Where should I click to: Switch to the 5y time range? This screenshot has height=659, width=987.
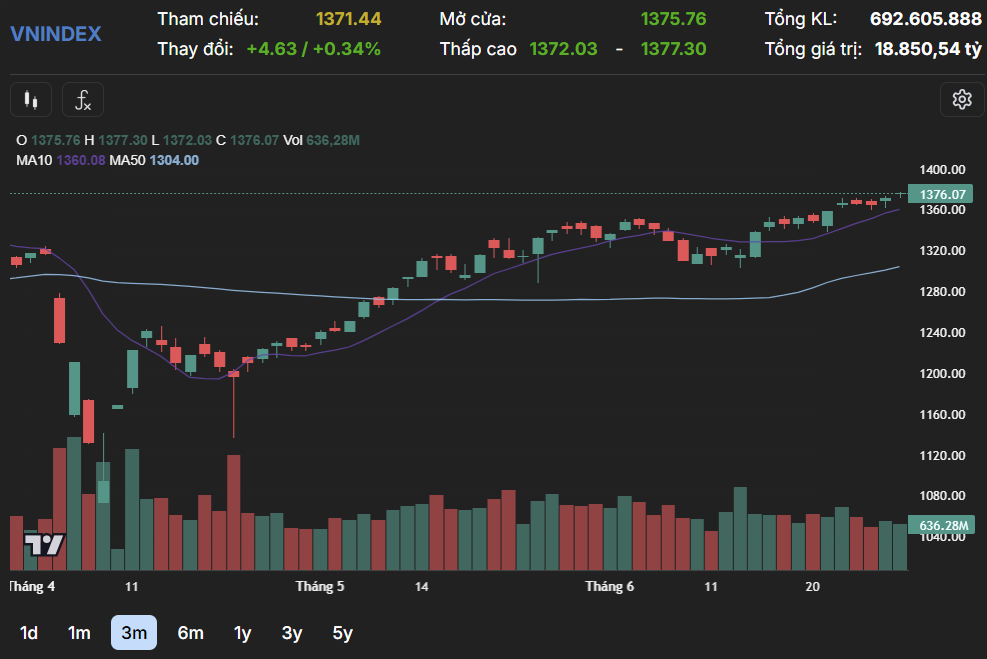(342, 633)
